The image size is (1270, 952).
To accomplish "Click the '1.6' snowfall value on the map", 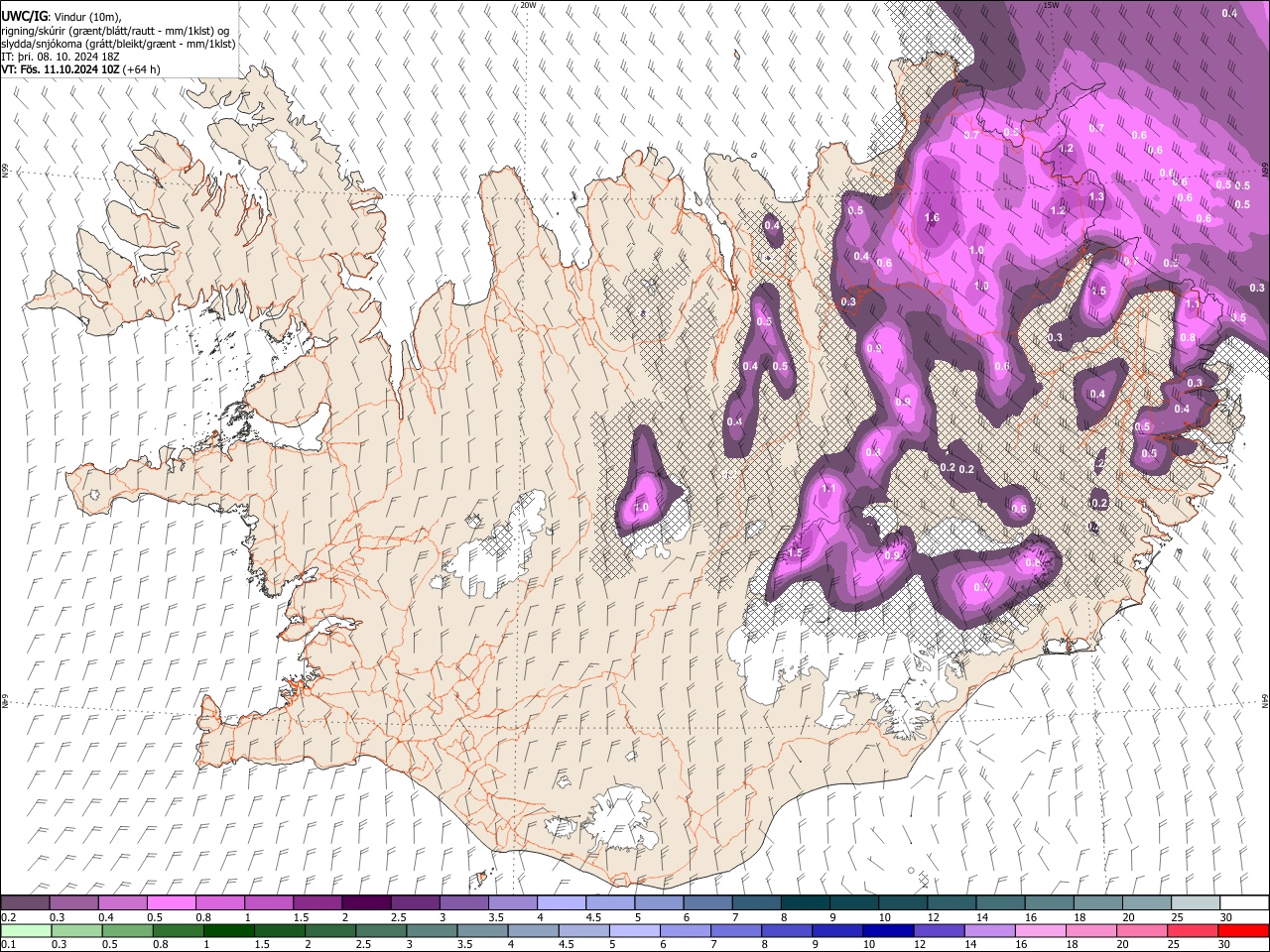I will (x=932, y=218).
